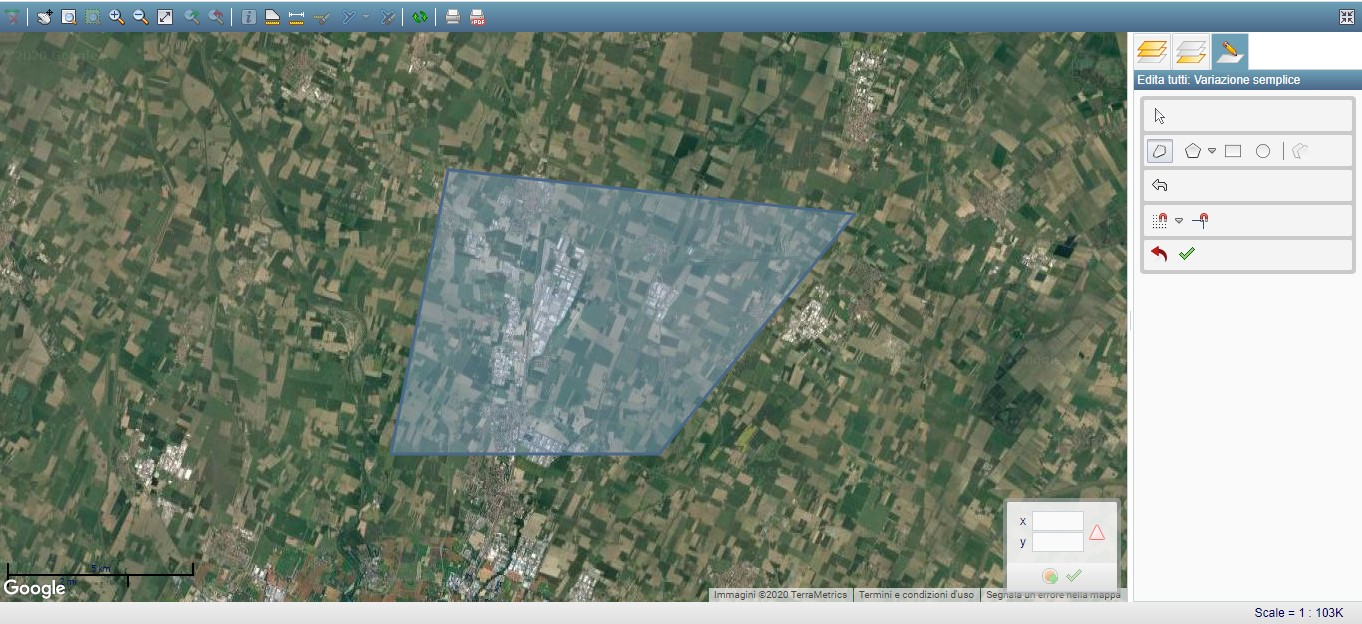Screen dimensions: 1362x624
Task: Return to previous zoom view
Action: [215, 16]
